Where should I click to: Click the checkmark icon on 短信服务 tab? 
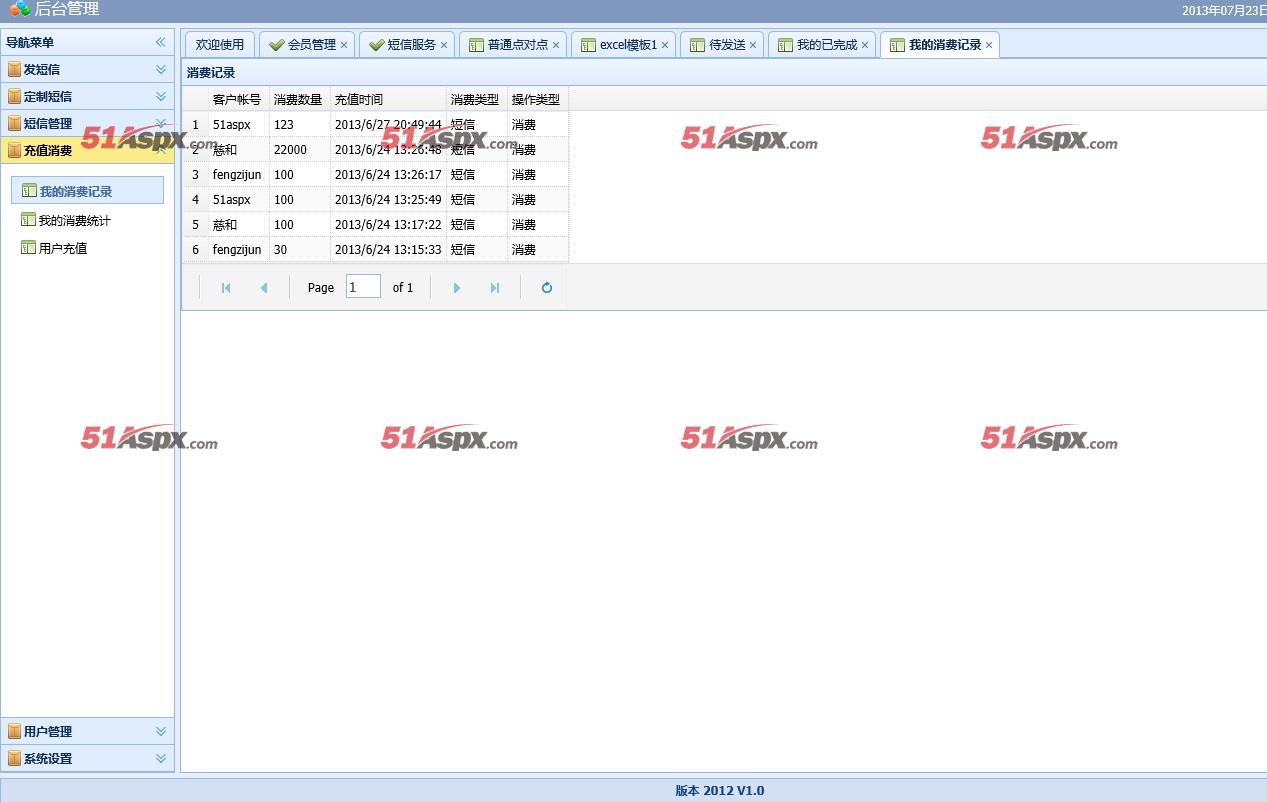point(377,45)
